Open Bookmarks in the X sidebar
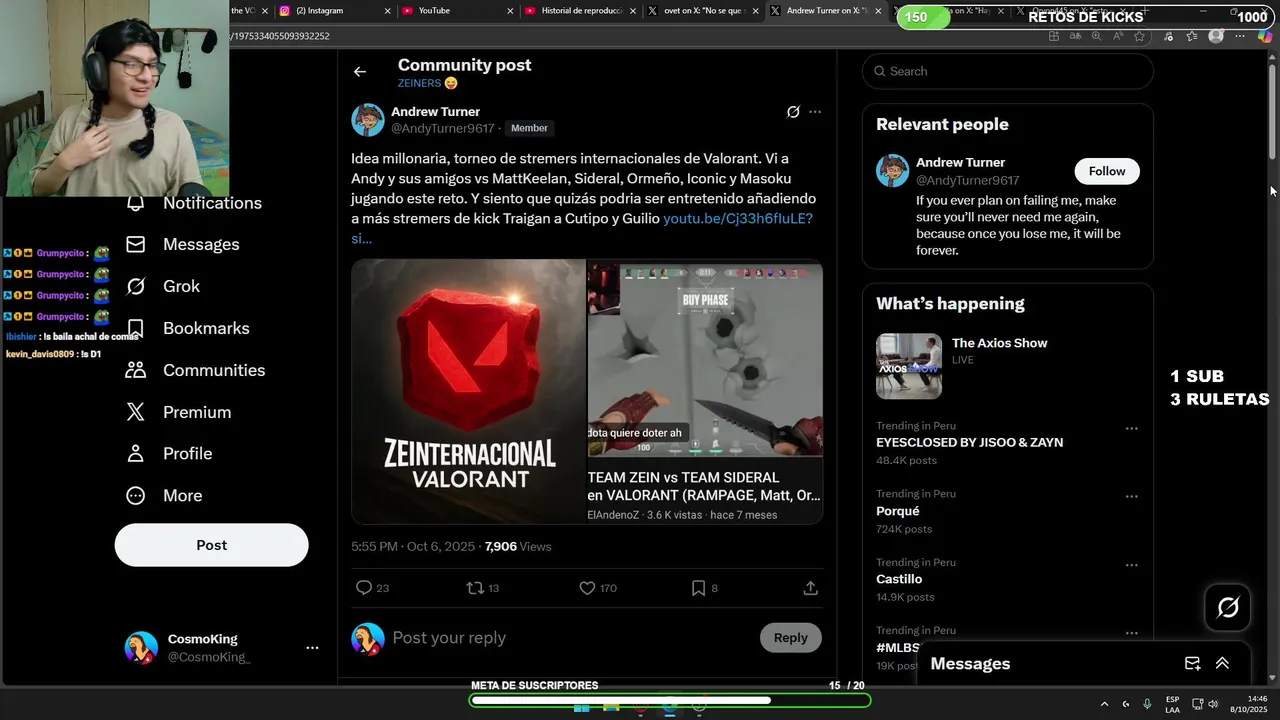Viewport: 1280px width, 720px height. pos(188,328)
